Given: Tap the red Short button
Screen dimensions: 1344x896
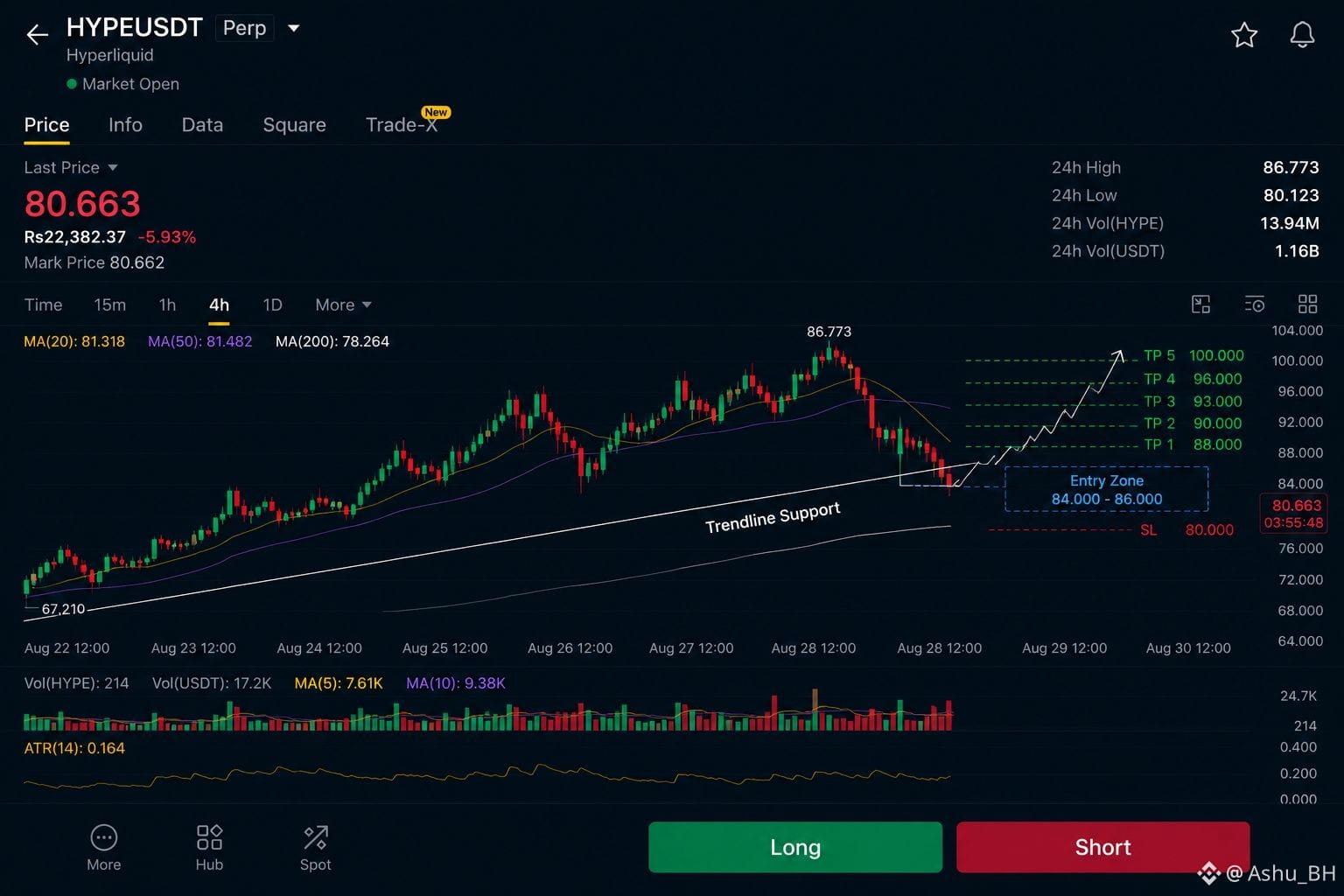Looking at the screenshot, I should (x=1102, y=847).
